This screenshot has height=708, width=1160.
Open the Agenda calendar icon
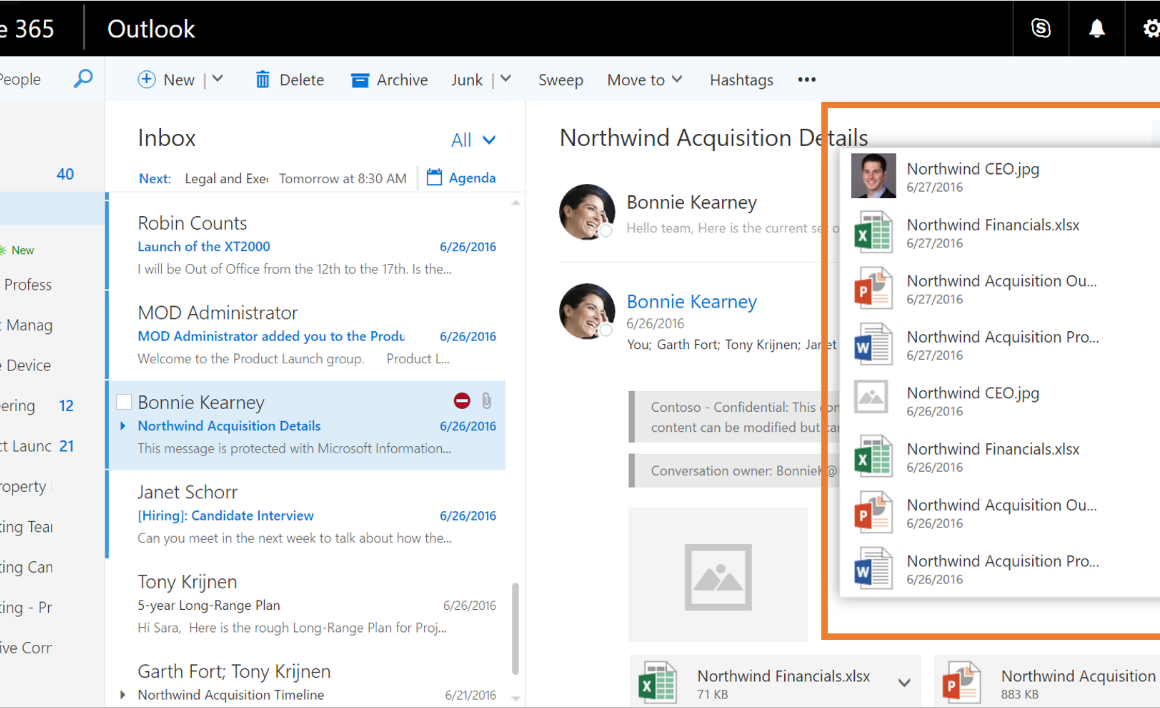[x=434, y=178]
